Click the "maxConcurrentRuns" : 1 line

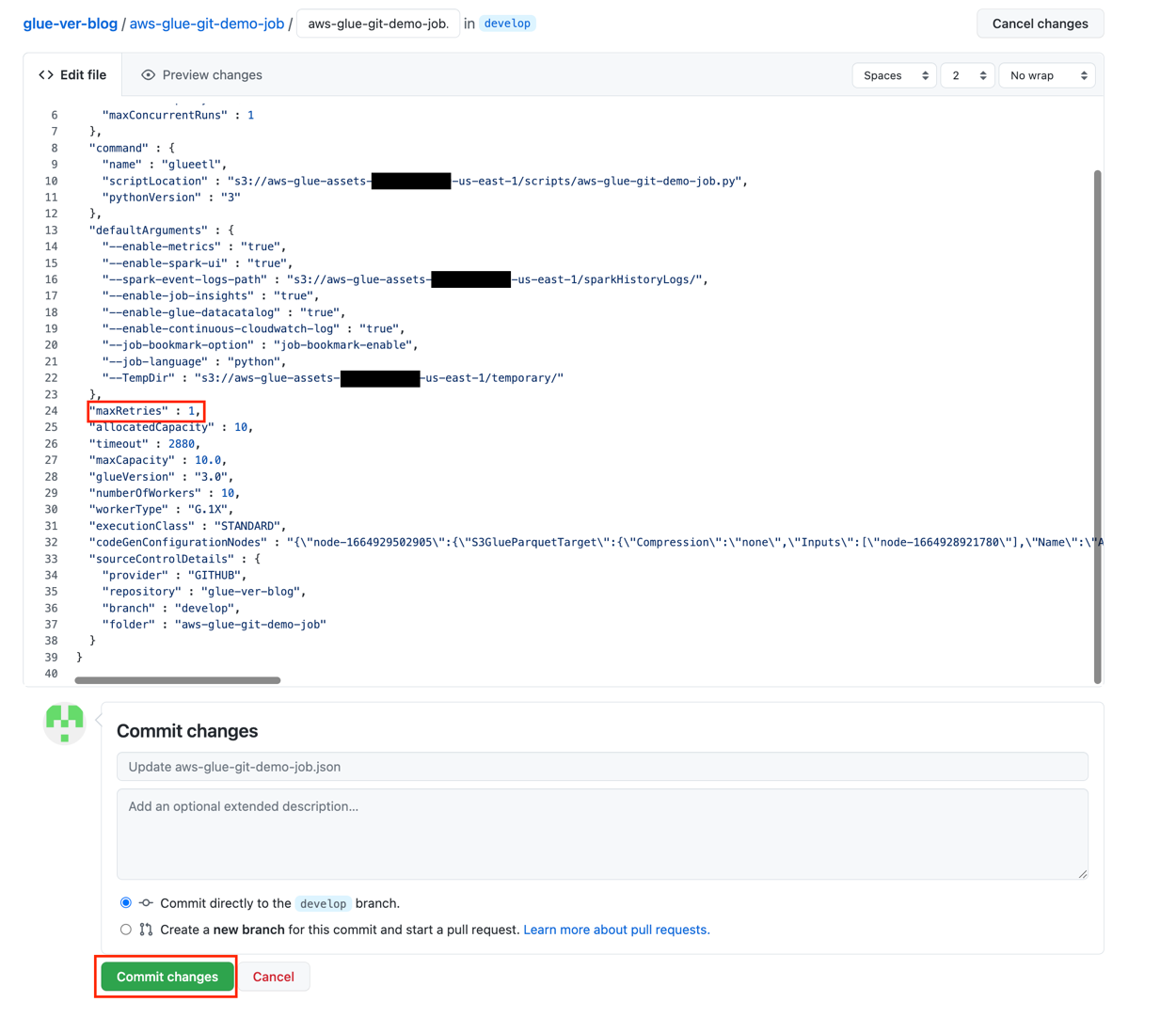pyautogui.click(x=178, y=115)
